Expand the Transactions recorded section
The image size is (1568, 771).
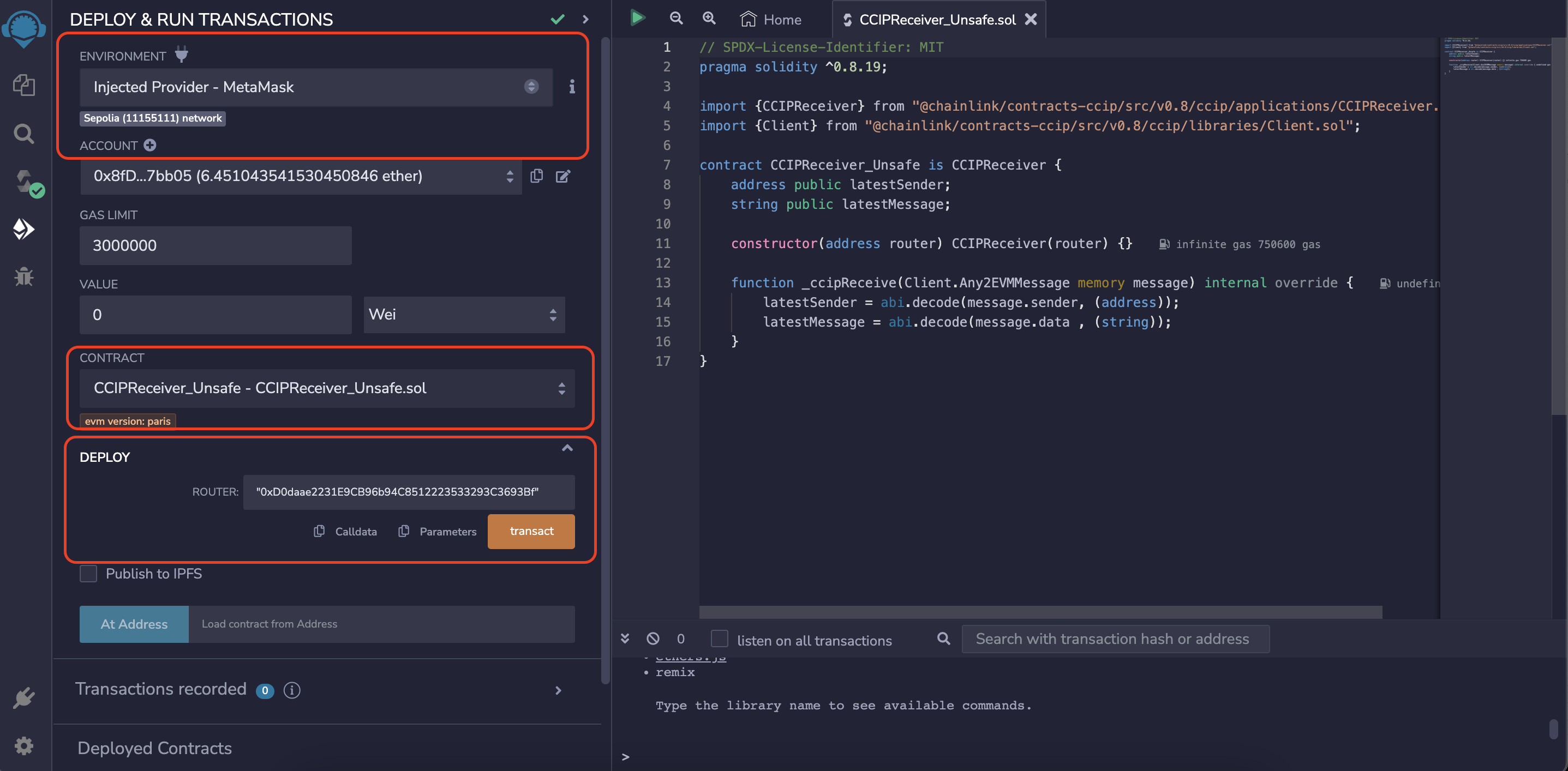[558, 690]
